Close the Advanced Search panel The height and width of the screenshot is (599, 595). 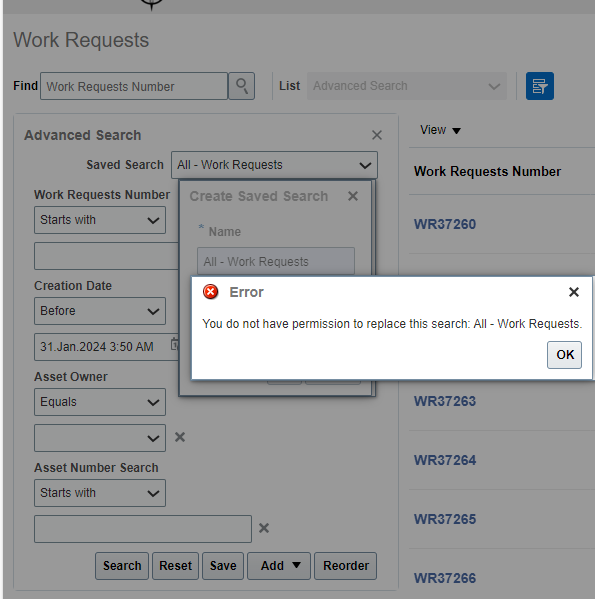377,135
